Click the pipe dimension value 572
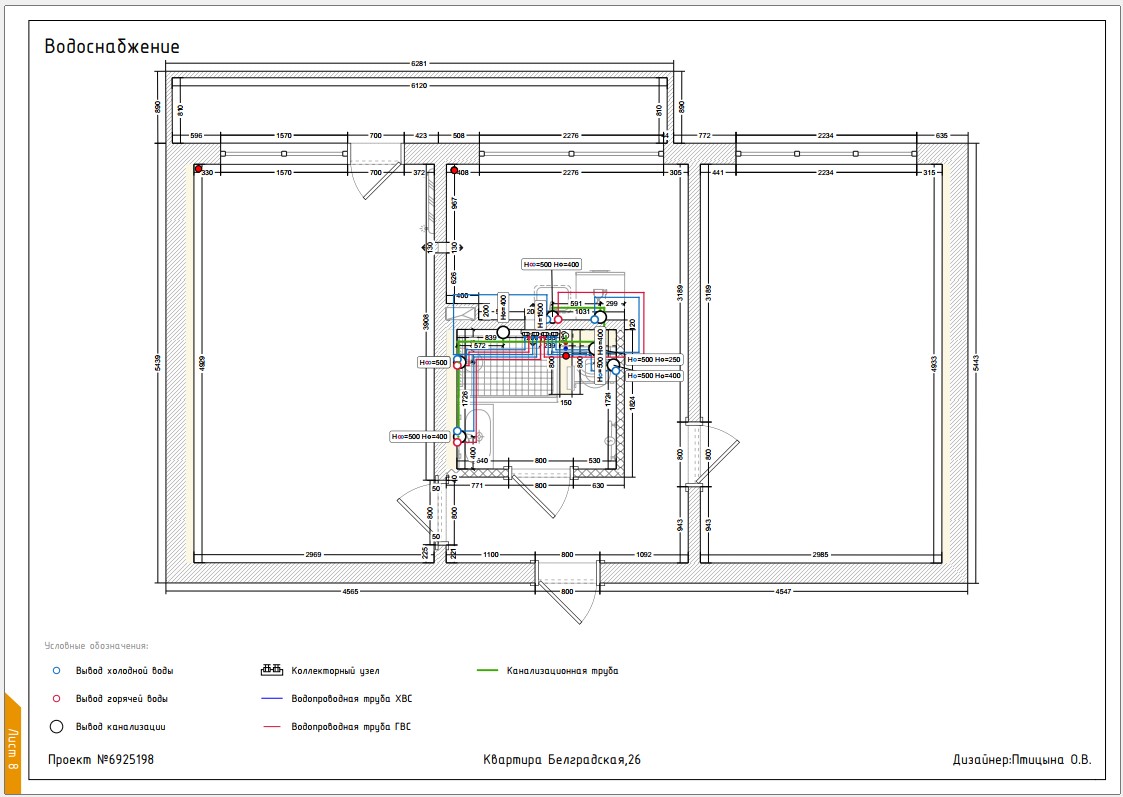The height and width of the screenshot is (797, 1123). coord(479,346)
